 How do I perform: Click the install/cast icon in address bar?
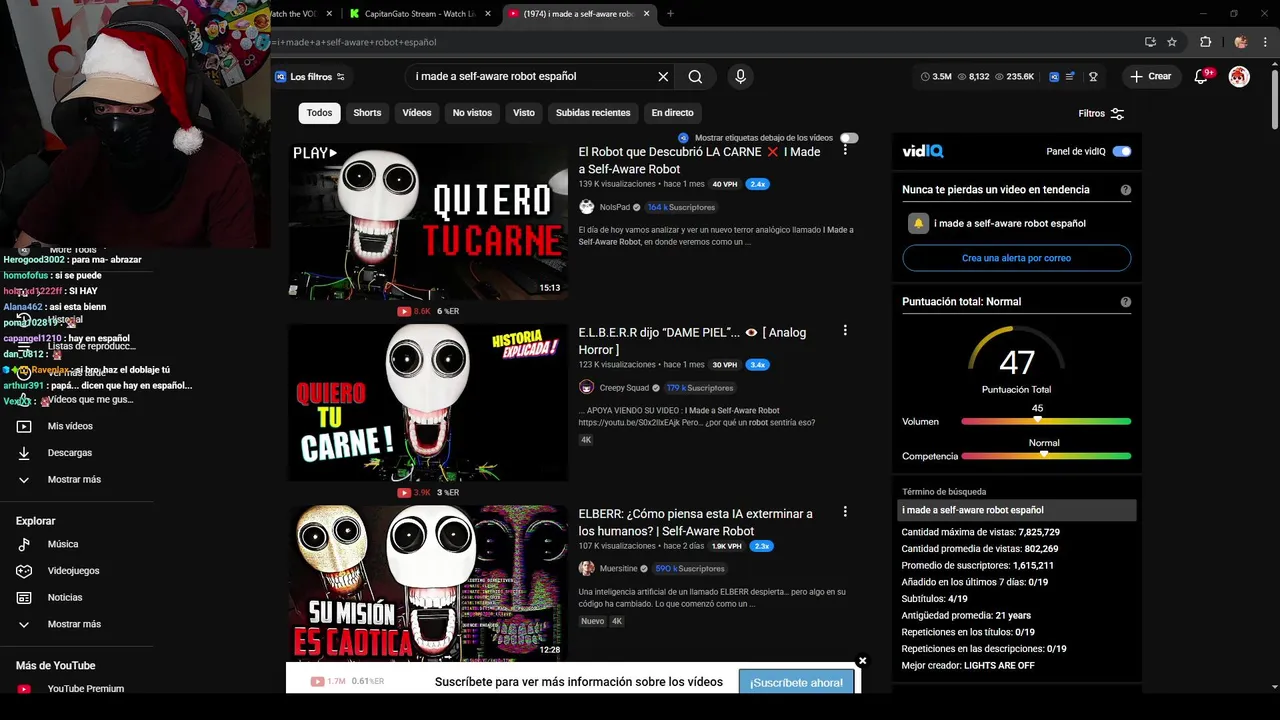[x=1151, y=42]
